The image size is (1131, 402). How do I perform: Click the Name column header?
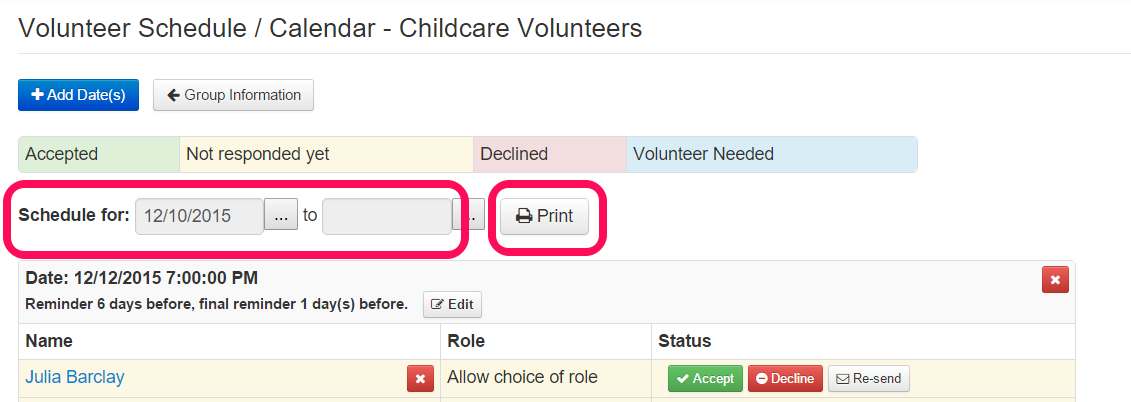click(49, 341)
